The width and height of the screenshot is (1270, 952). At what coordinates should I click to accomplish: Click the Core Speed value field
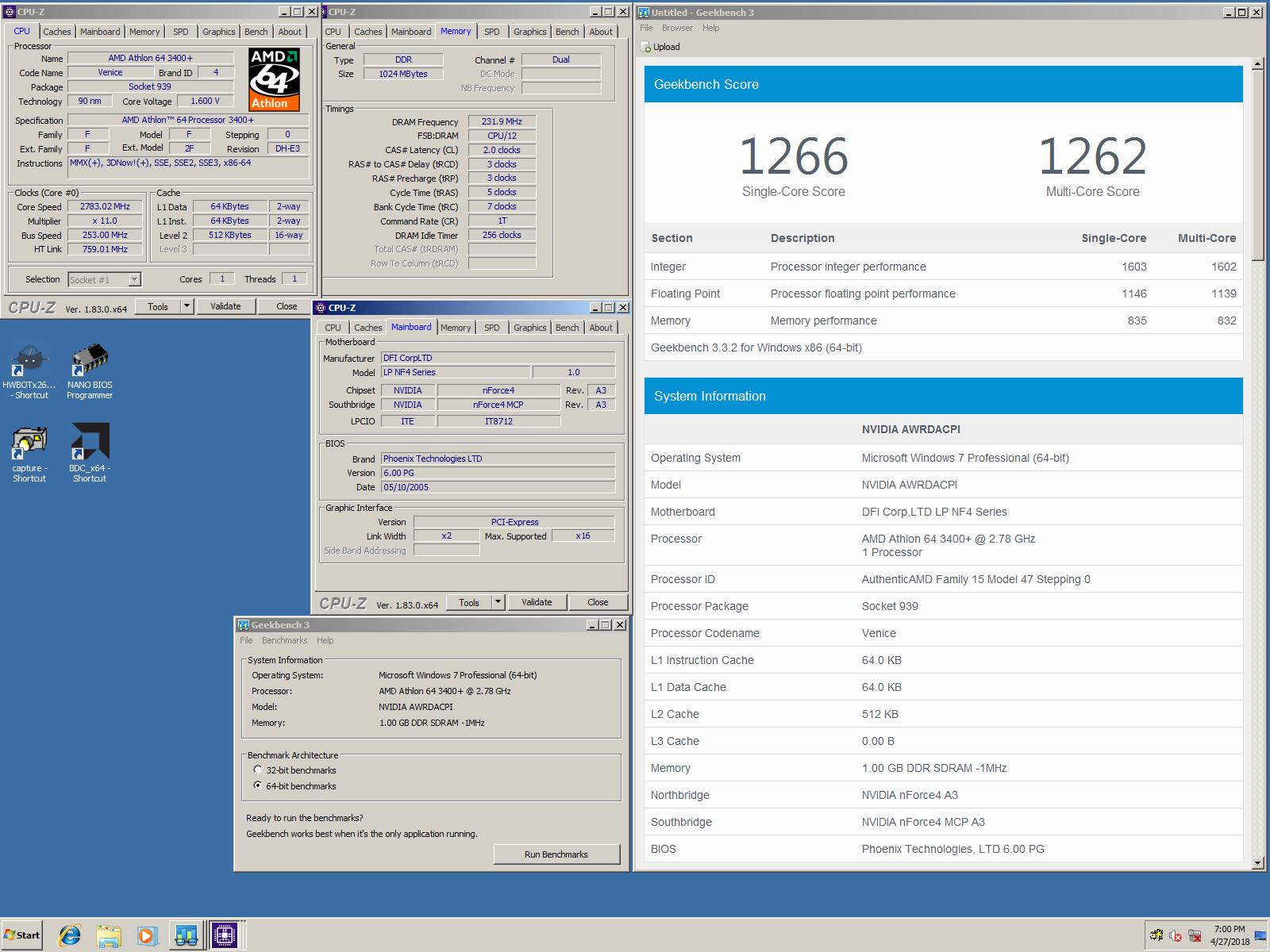click(x=105, y=206)
